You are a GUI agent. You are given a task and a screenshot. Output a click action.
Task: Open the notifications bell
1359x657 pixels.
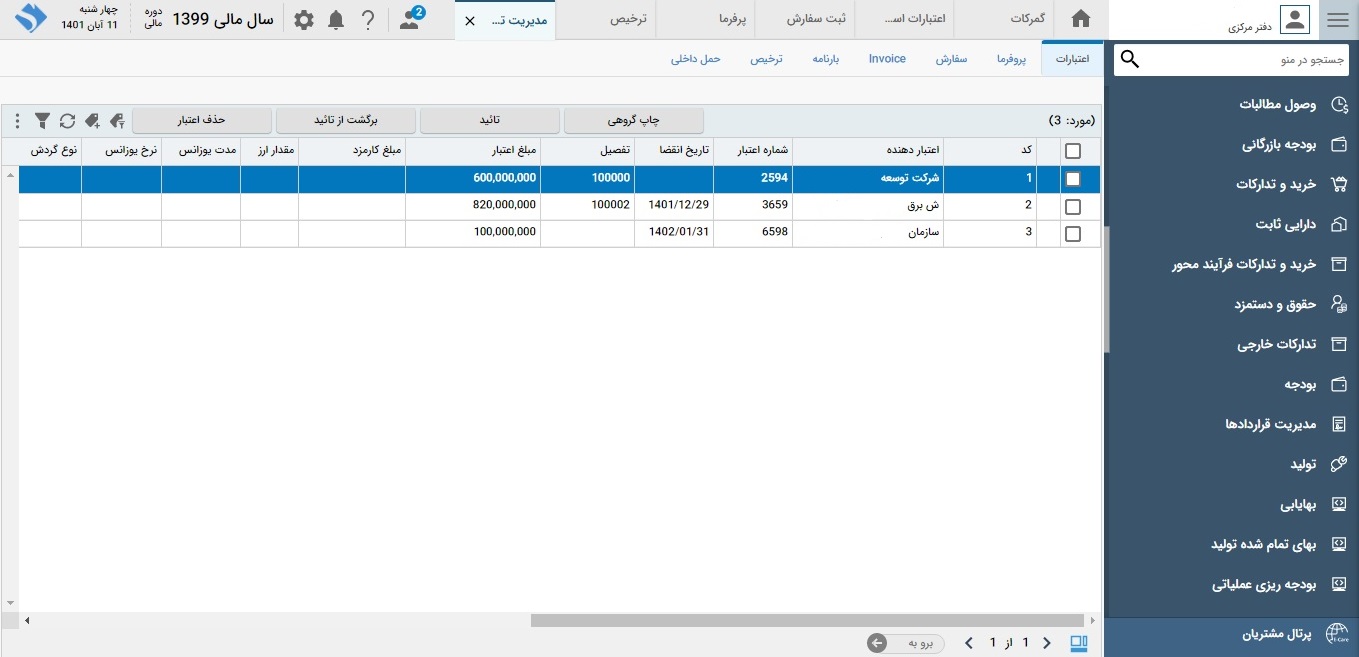pyautogui.click(x=336, y=20)
